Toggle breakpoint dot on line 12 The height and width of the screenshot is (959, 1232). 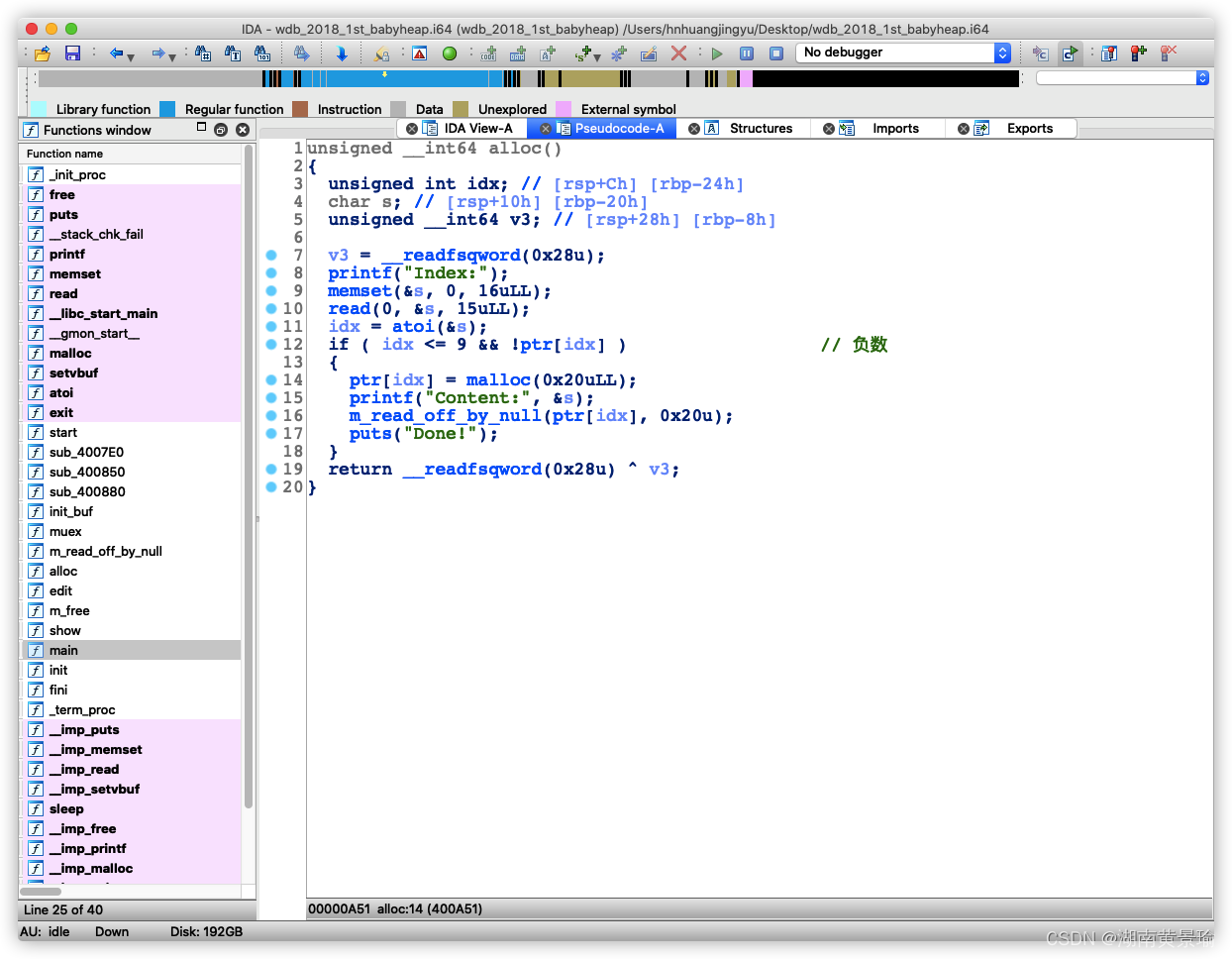click(x=271, y=345)
